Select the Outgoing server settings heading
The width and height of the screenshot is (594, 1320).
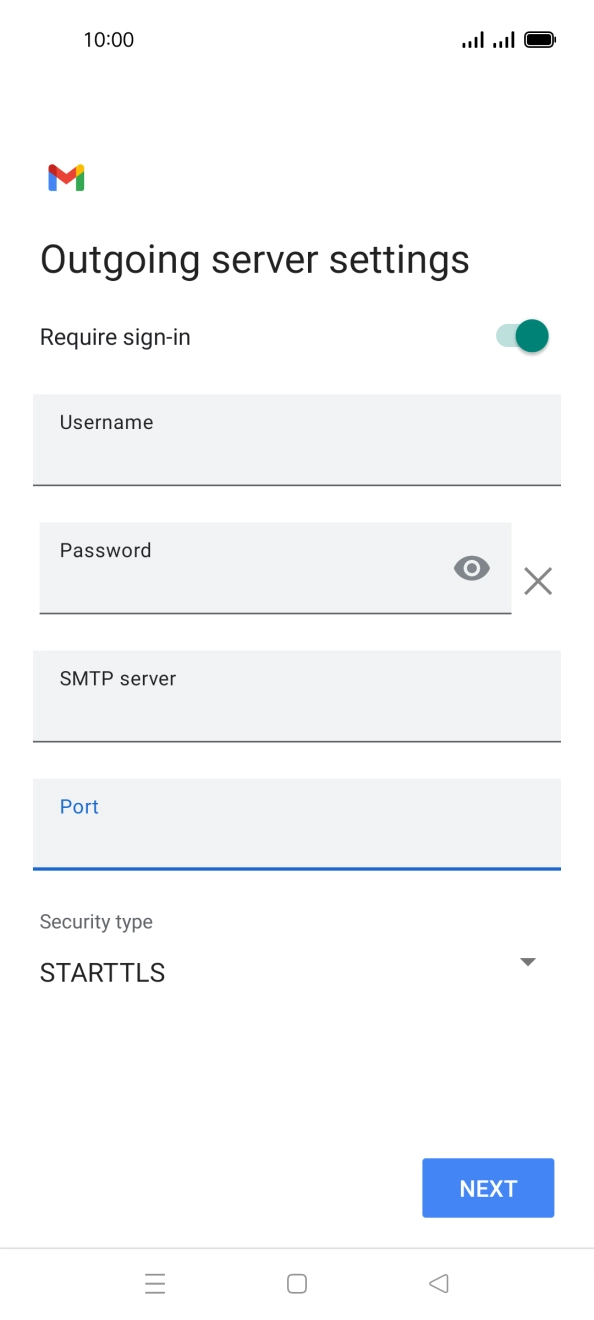click(x=255, y=258)
